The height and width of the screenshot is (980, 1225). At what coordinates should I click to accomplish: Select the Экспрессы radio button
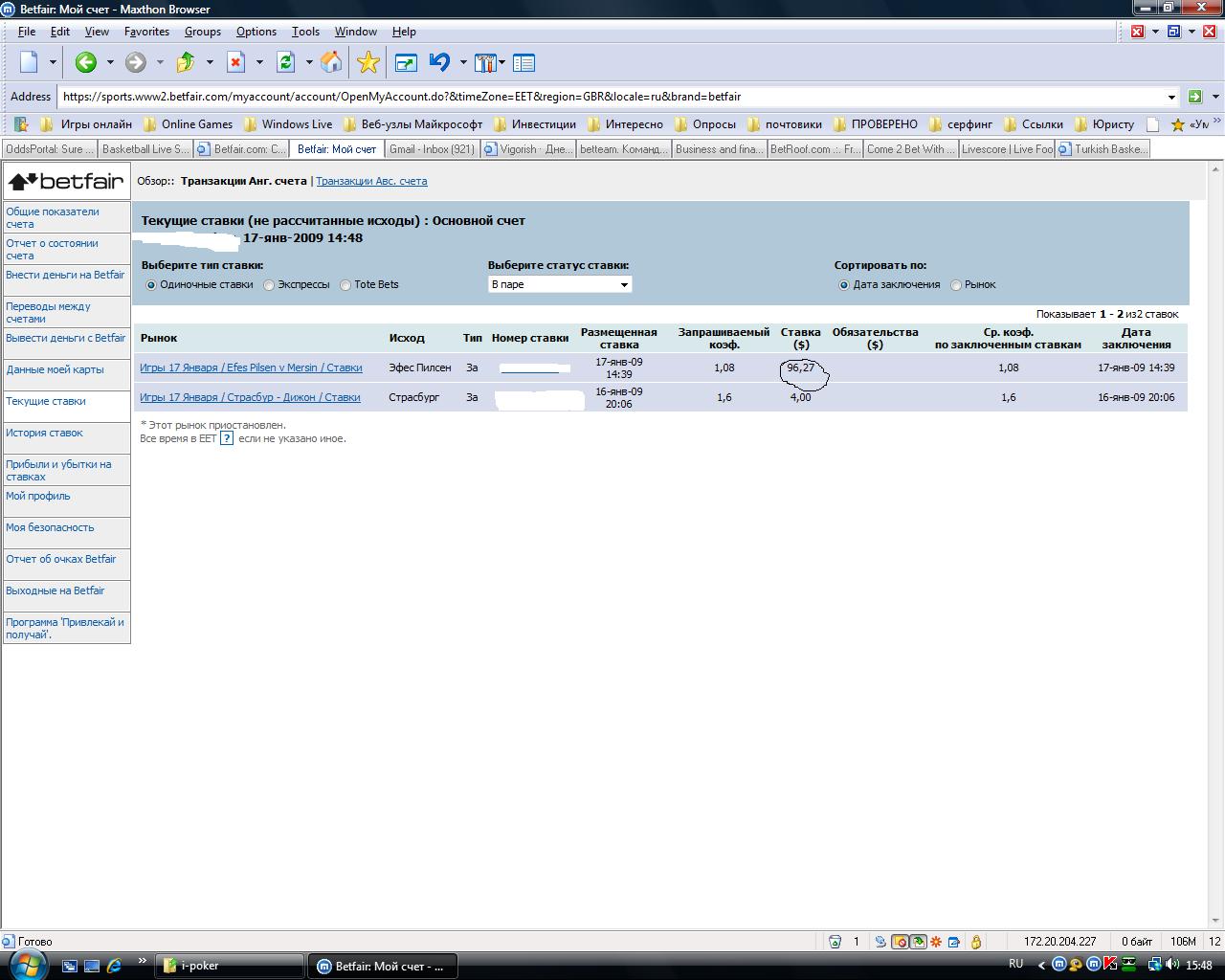click(269, 285)
